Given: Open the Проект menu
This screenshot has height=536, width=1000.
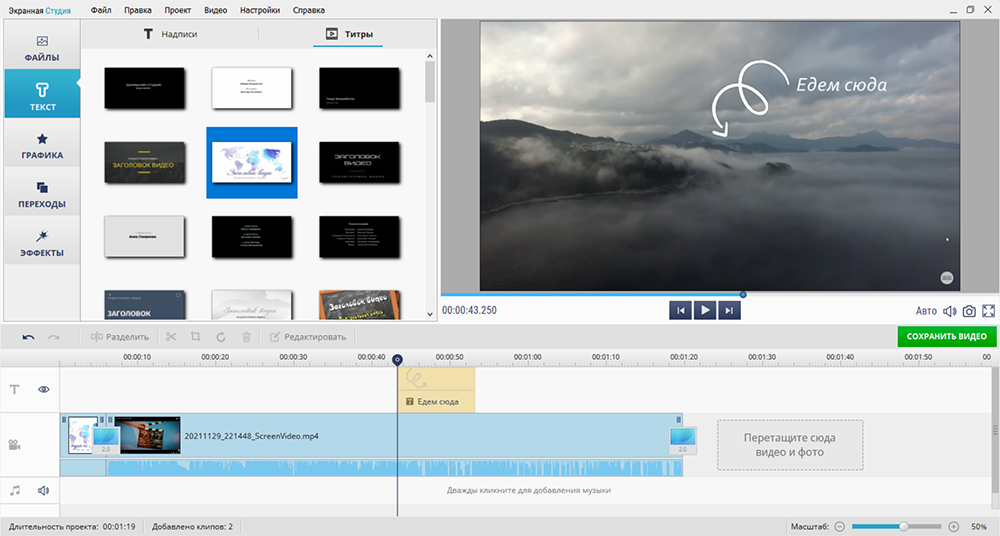Looking at the screenshot, I should (x=177, y=10).
